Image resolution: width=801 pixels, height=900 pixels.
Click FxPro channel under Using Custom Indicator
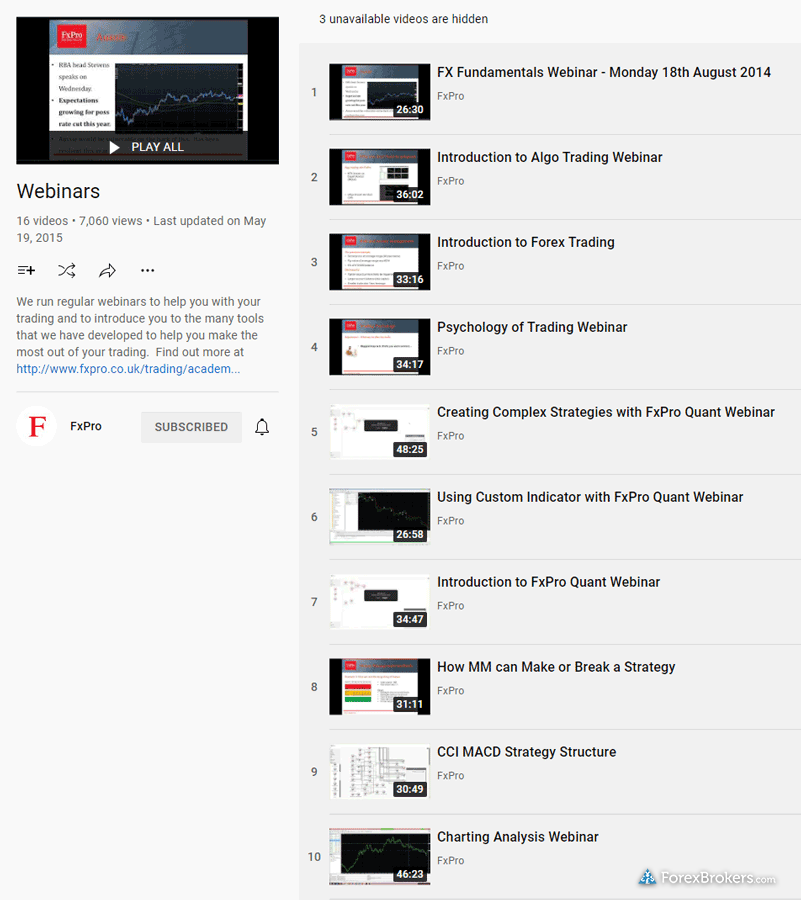(450, 521)
